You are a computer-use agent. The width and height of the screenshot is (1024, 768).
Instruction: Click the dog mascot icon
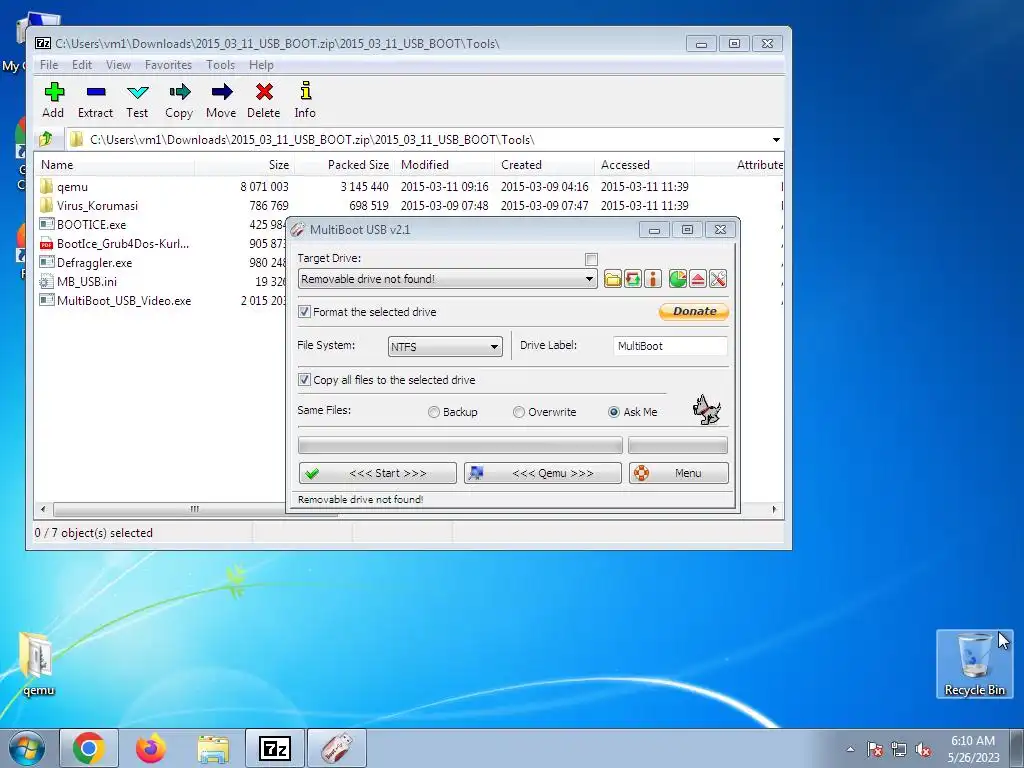pos(707,409)
